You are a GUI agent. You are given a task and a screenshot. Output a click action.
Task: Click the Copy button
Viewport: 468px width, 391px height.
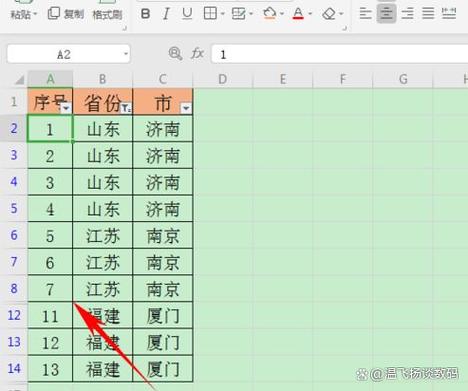pyautogui.click(x=66, y=14)
